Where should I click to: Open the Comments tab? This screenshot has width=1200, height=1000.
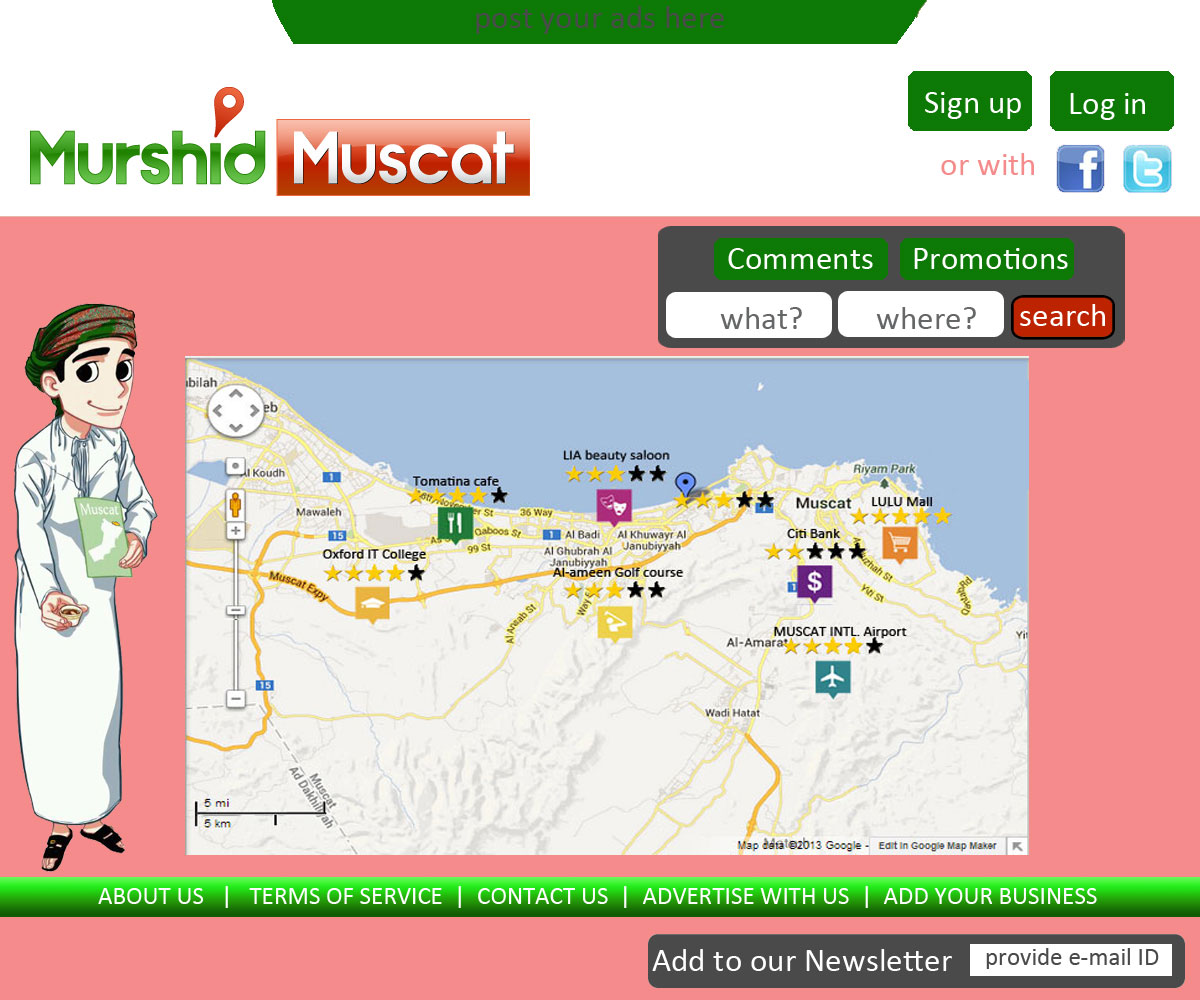coord(800,259)
